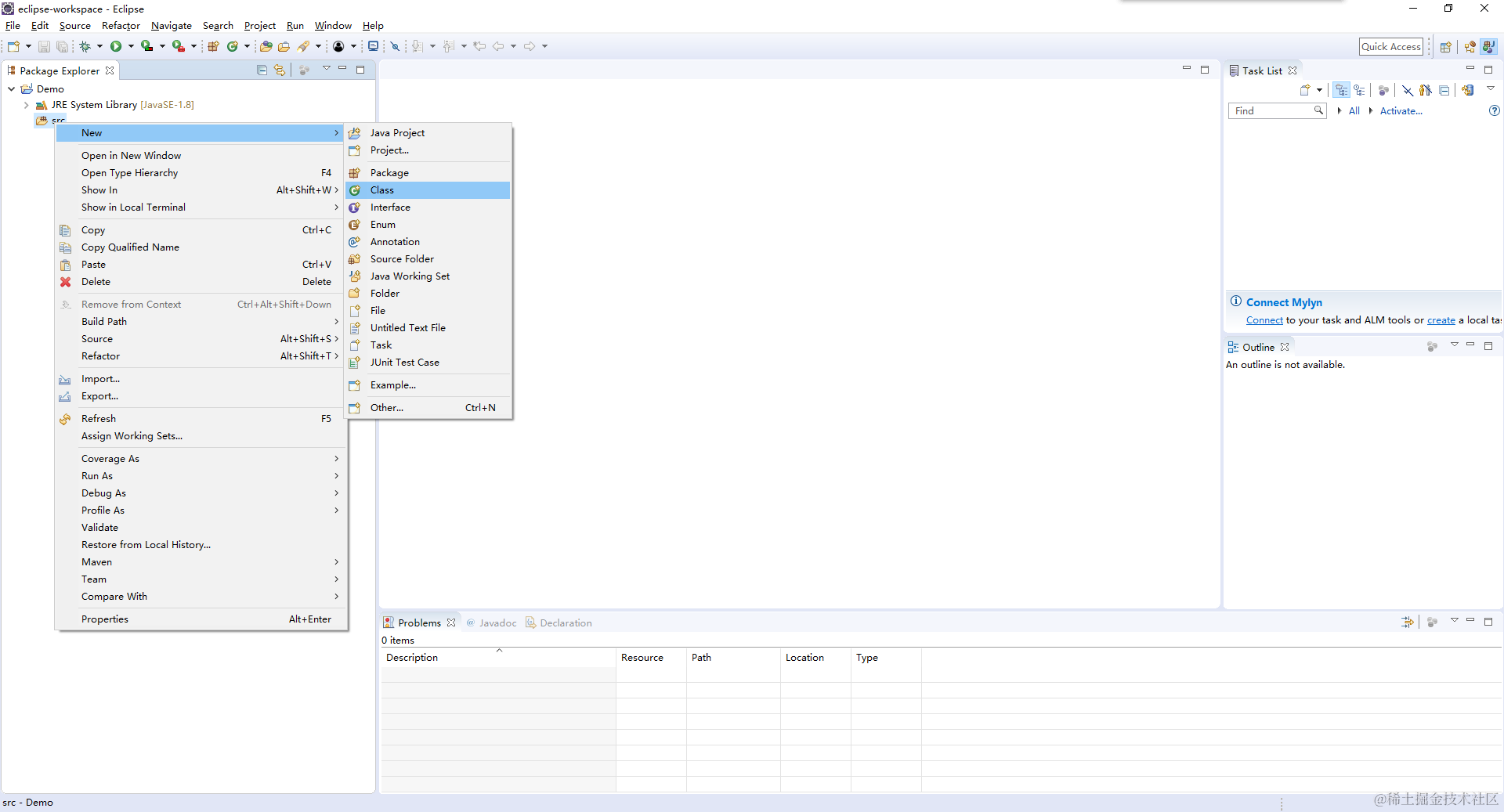Click the New wizard toolbar icon
The height and width of the screenshot is (812, 1504).
click(13, 46)
